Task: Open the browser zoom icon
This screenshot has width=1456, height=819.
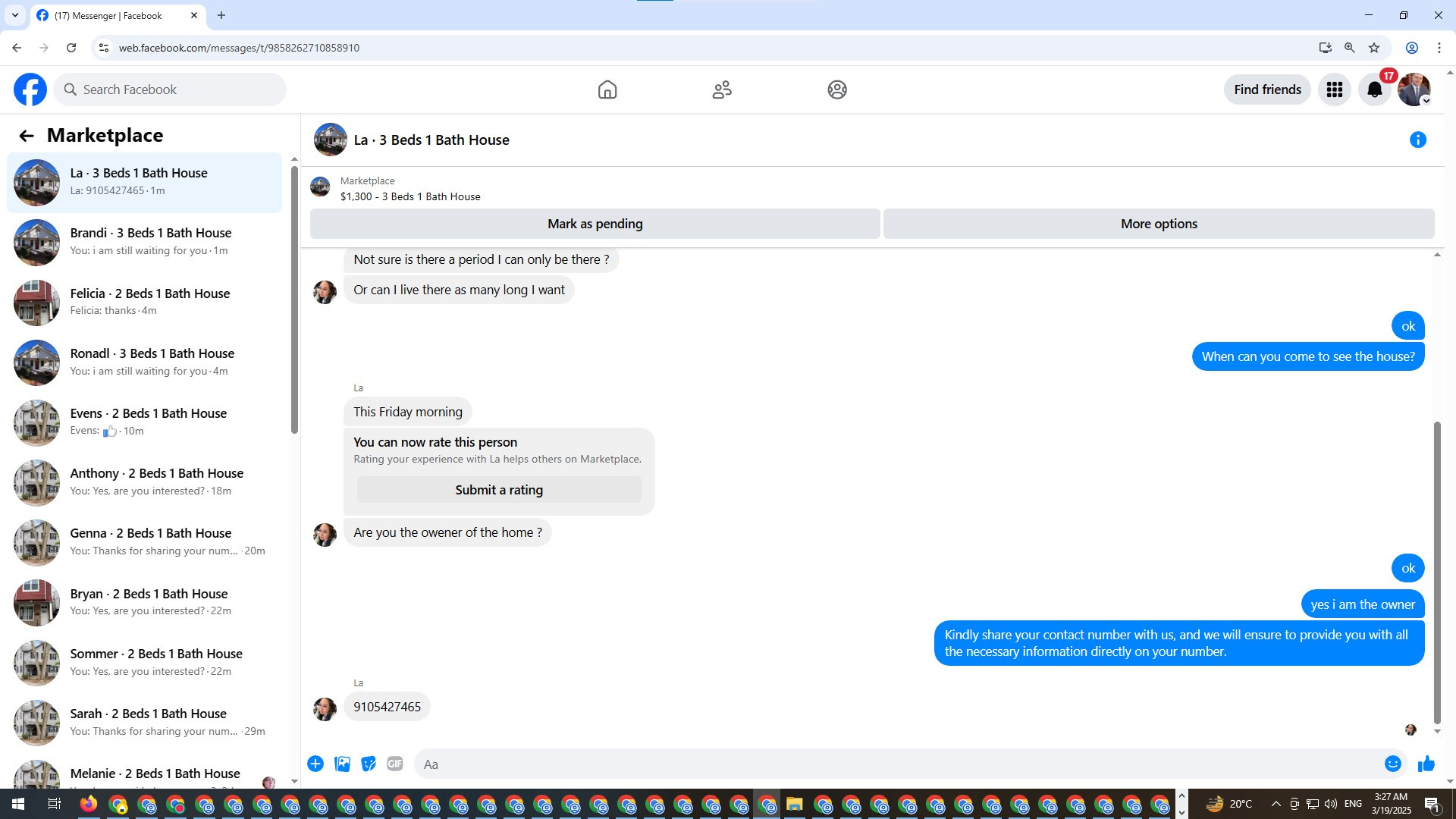Action: 1350,48
